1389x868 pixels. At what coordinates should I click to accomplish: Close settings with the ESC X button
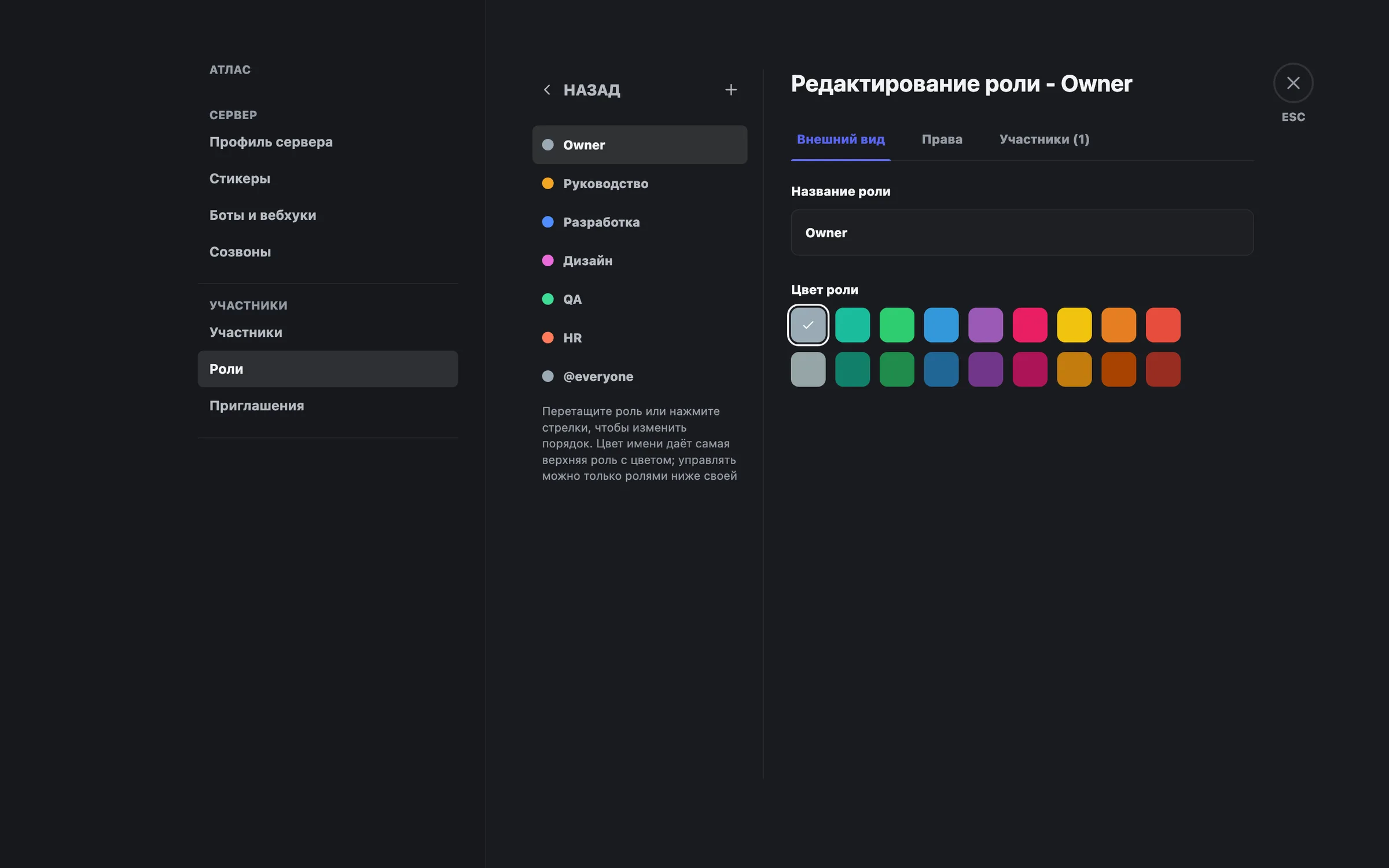point(1293,83)
